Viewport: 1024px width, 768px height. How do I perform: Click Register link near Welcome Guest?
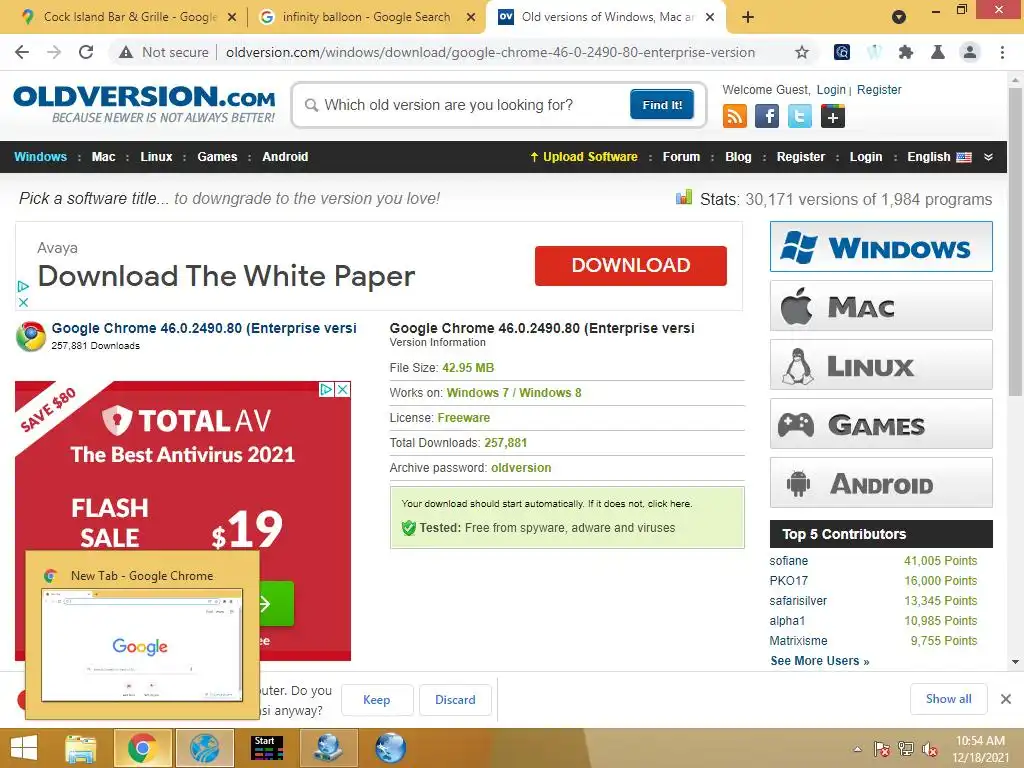879,89
